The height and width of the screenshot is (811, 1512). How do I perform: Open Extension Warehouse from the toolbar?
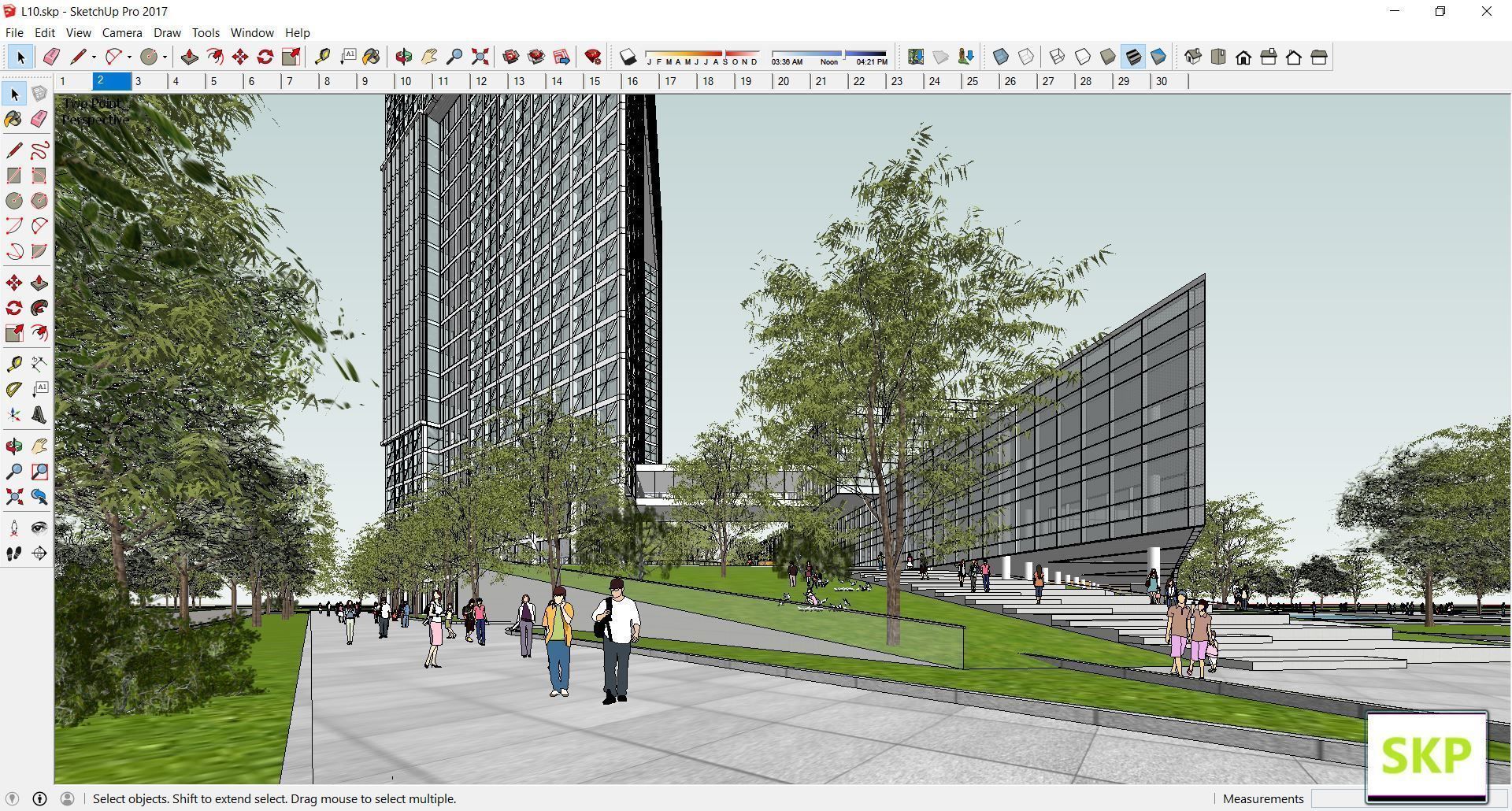[x=536, y=57]
